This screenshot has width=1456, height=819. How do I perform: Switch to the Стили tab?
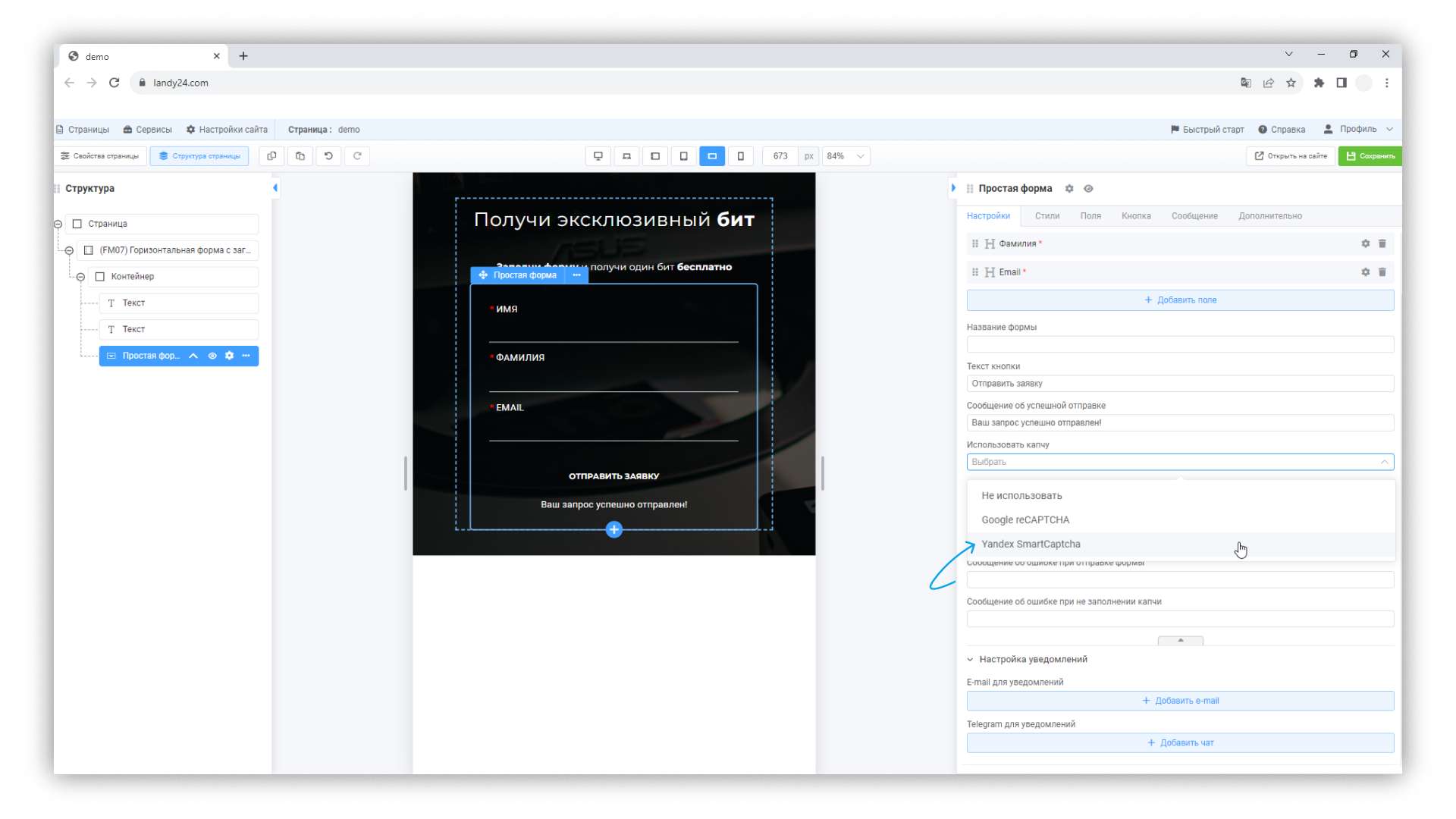pyautogui.click(x=1046, y=216)
